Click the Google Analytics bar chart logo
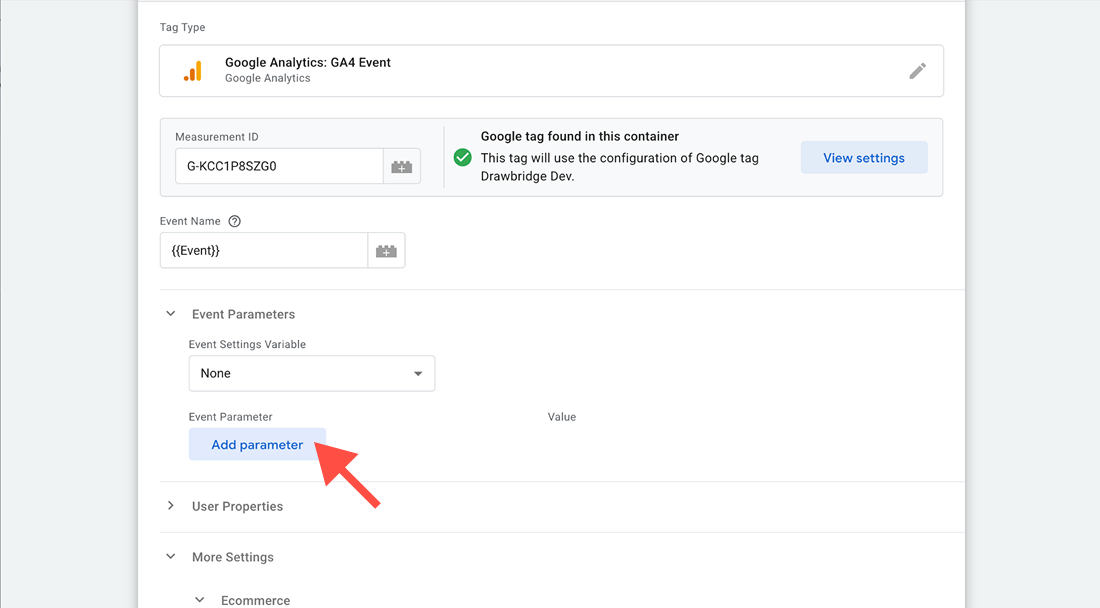This screenshot has width=1100, height=608. pos(193,71)
